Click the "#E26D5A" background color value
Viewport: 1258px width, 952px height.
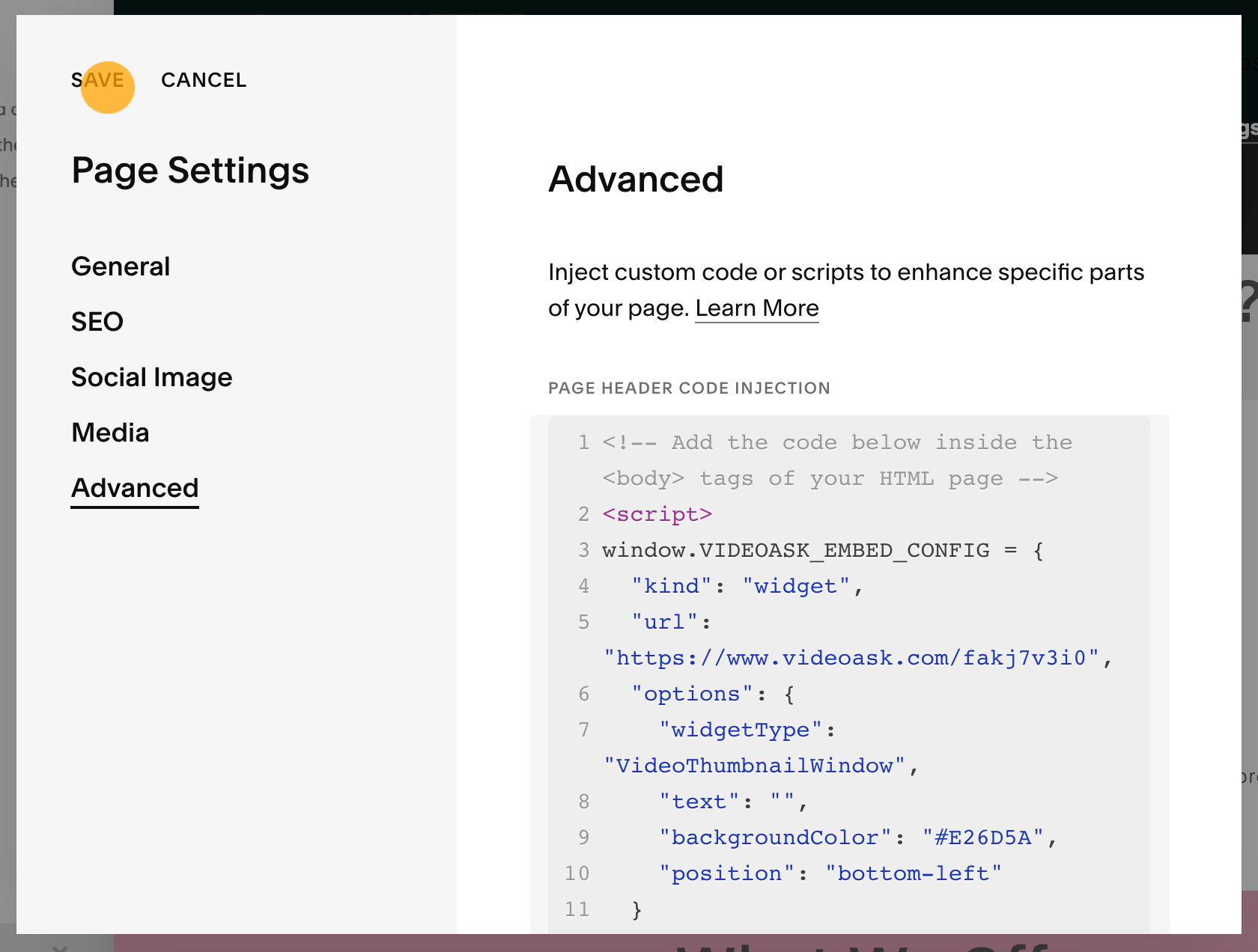click(982, 837)
